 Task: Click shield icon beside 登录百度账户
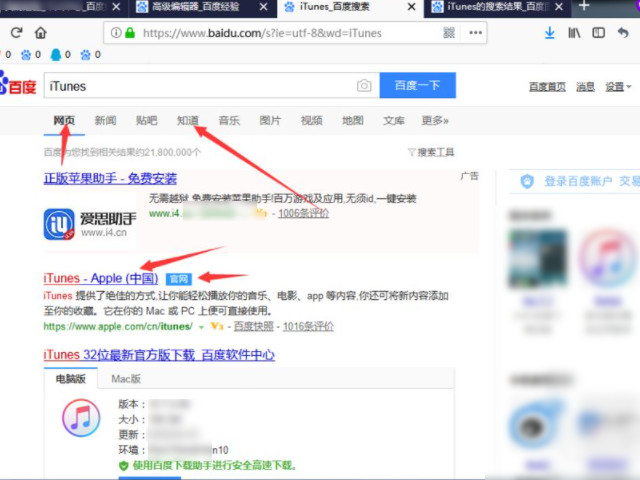pos(527,181)
